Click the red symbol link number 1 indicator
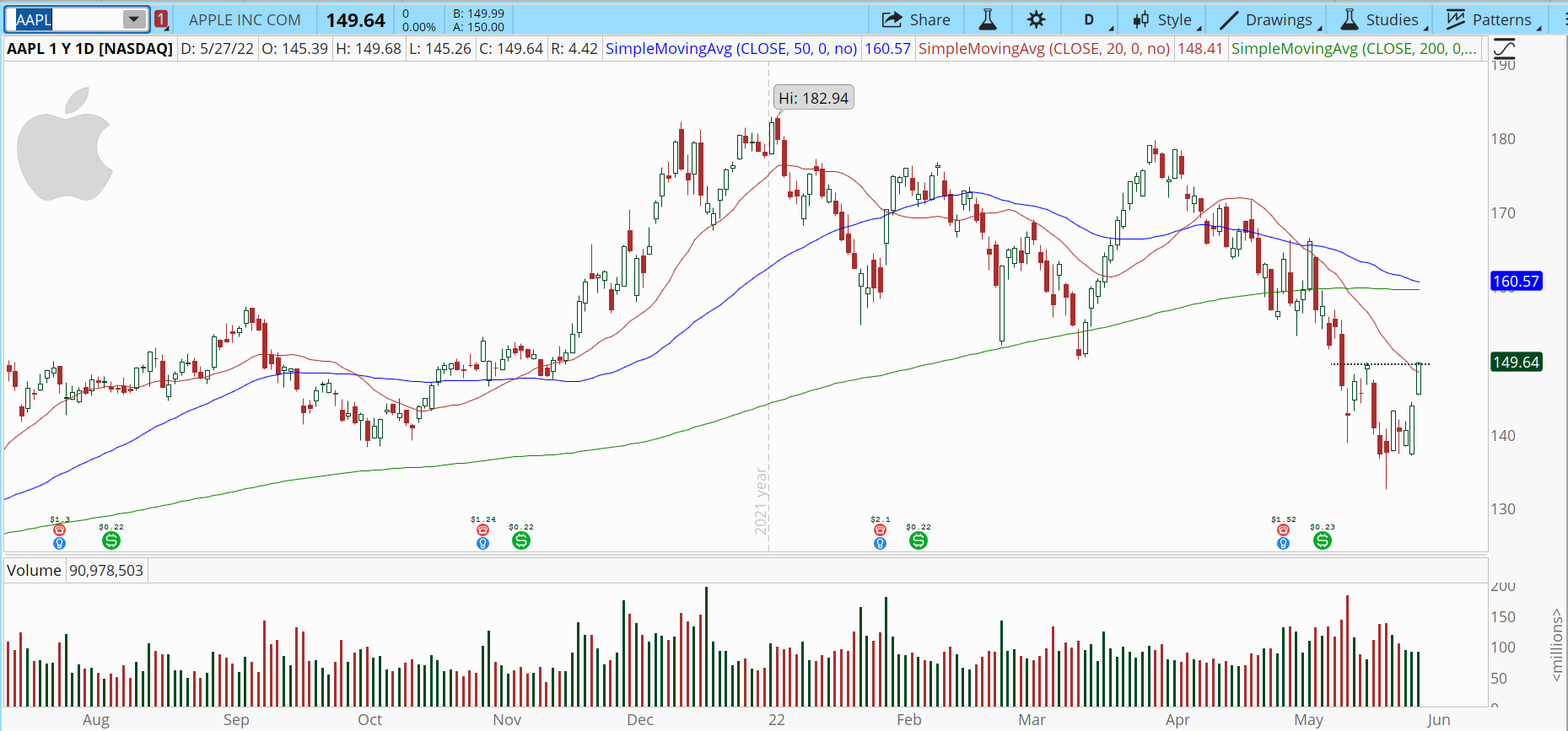Image resolution: width=1568 pixels, height=731 pixels. tap(161, 19)
